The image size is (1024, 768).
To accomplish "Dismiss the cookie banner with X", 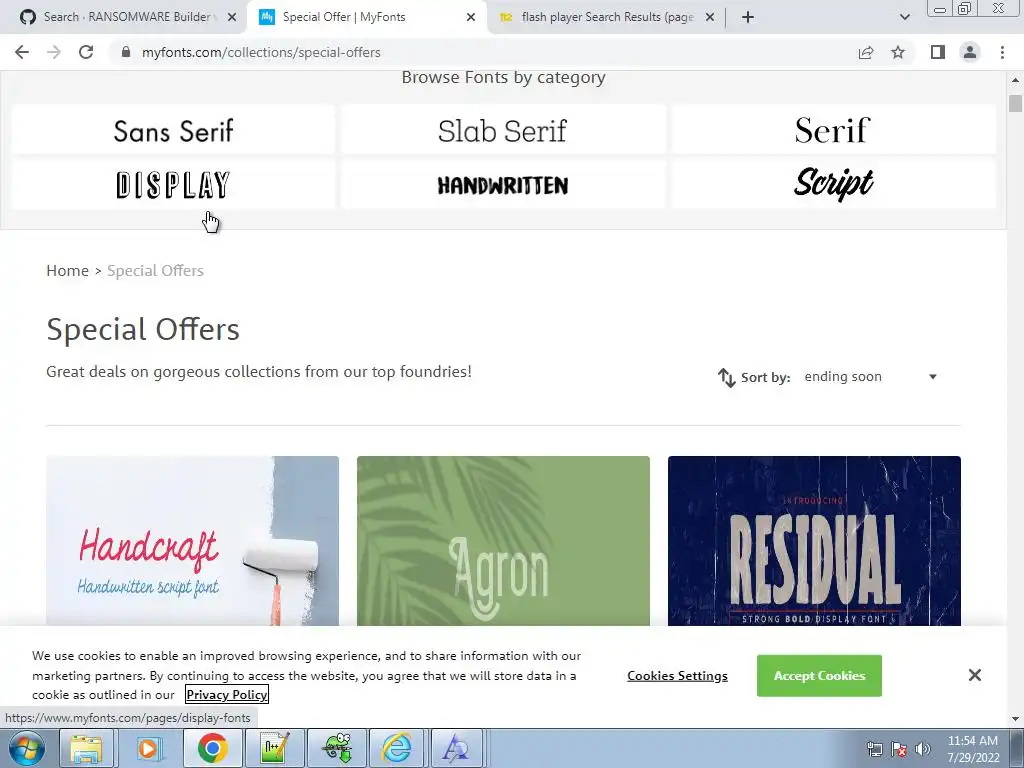I will coord(974,675).
